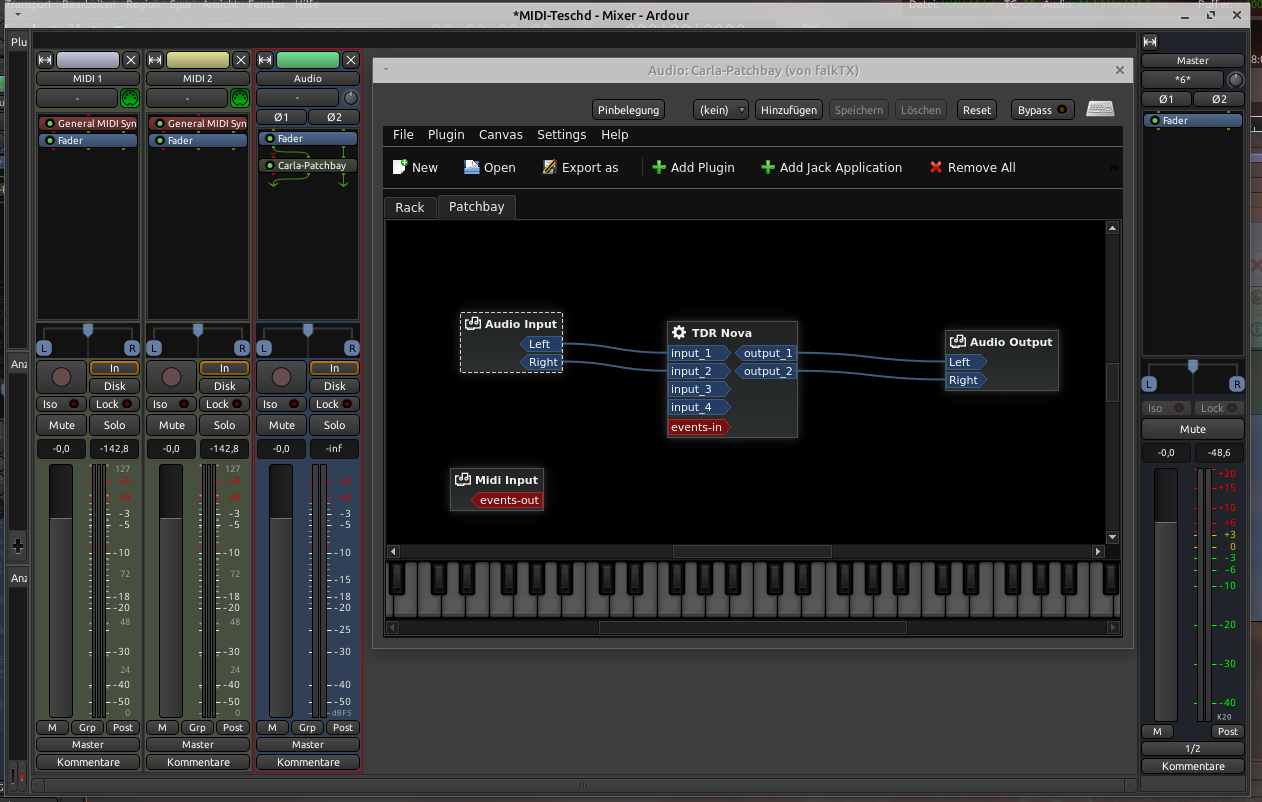The width and height of the screenshot is (1262, 802).
Task: Click the MIDI 1 strip width toggle icon
Action: point(45,60)
